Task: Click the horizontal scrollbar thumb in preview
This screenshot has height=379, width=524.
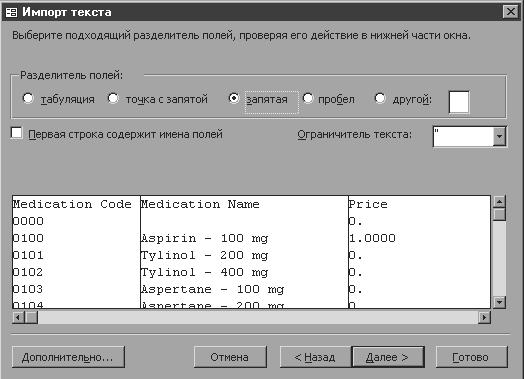Action: pyautogui.click(x=31, y=317)
